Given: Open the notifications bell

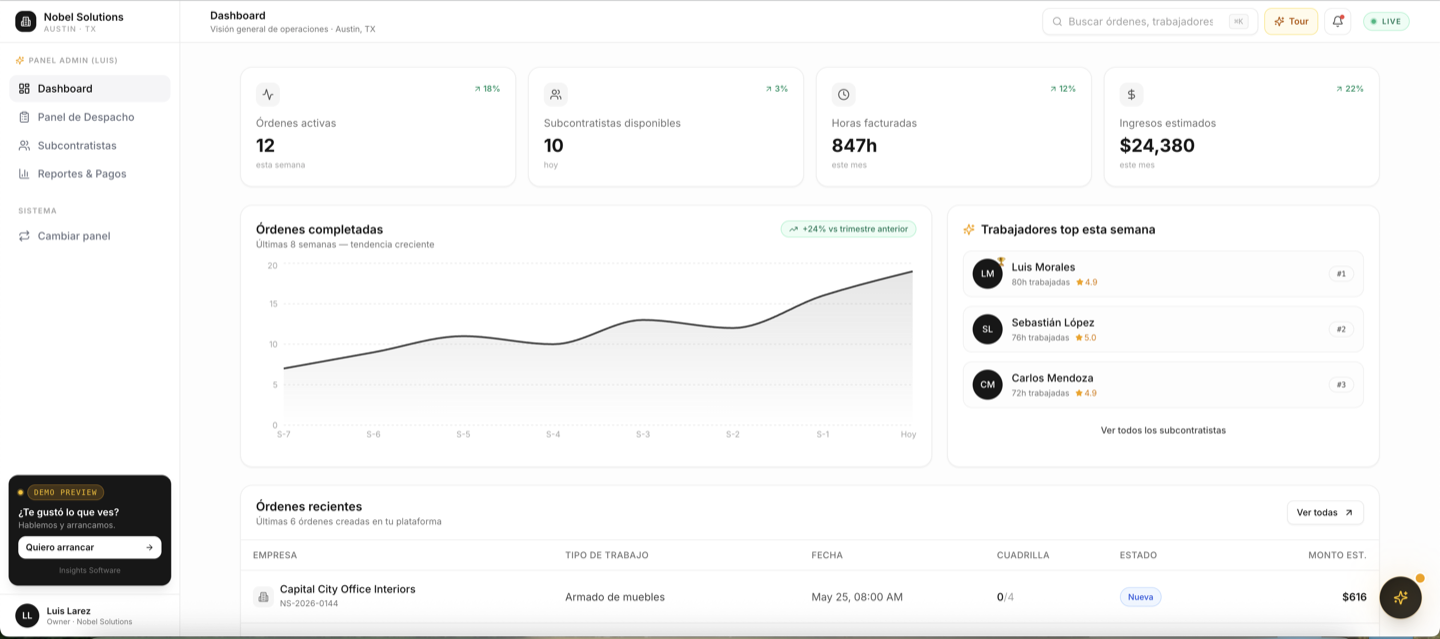Looking at the screenshot, I should (x=1337, y=21).
